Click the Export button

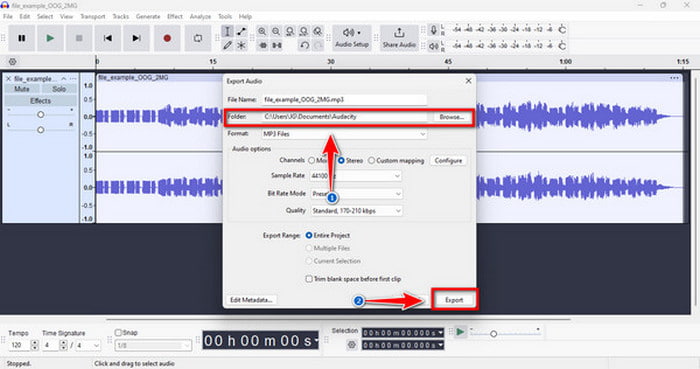pos(454,300)
